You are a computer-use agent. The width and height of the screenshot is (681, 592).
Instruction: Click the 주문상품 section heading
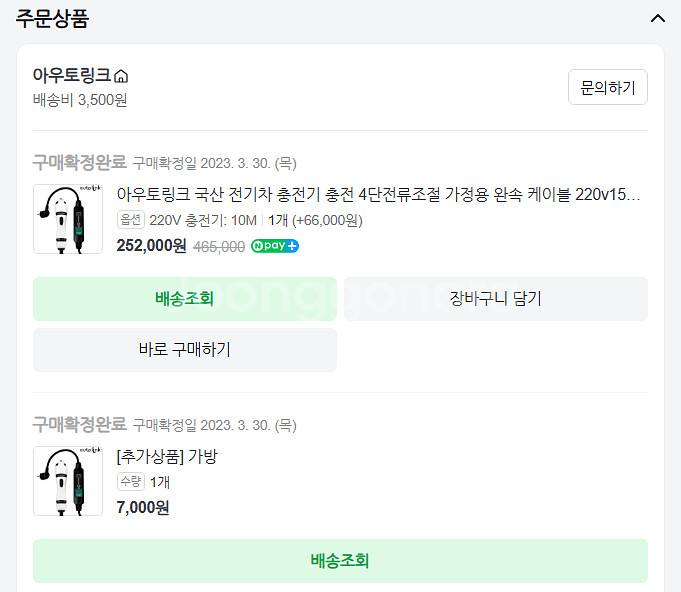(x=53, y=19)
